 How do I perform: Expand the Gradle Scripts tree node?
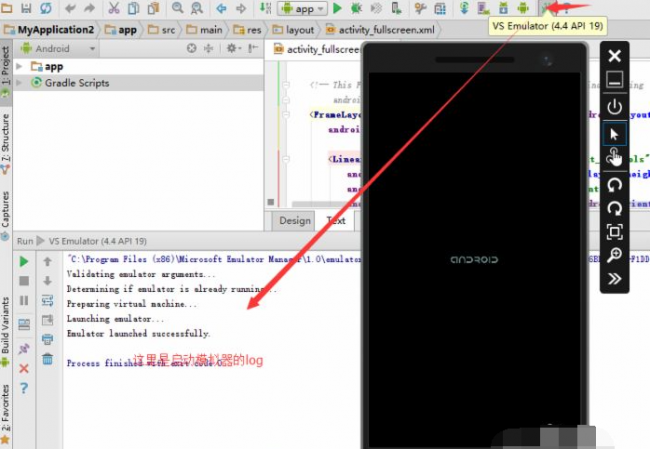(x=19, y=83)
